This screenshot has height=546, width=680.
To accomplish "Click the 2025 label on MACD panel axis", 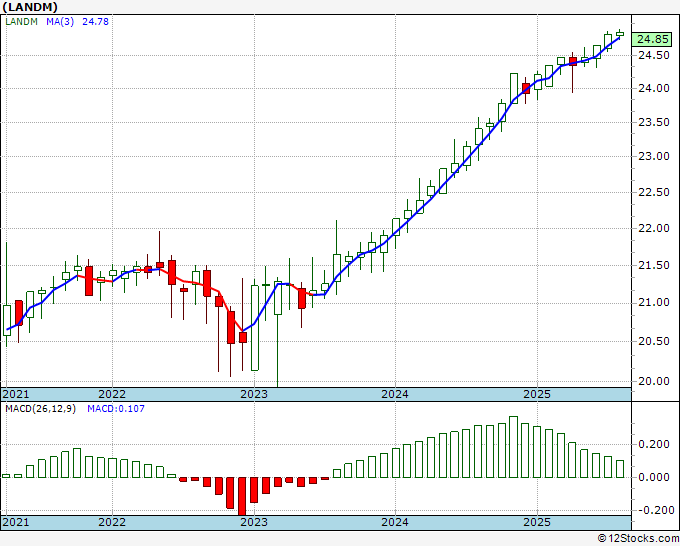I will (x=537, y=522).
